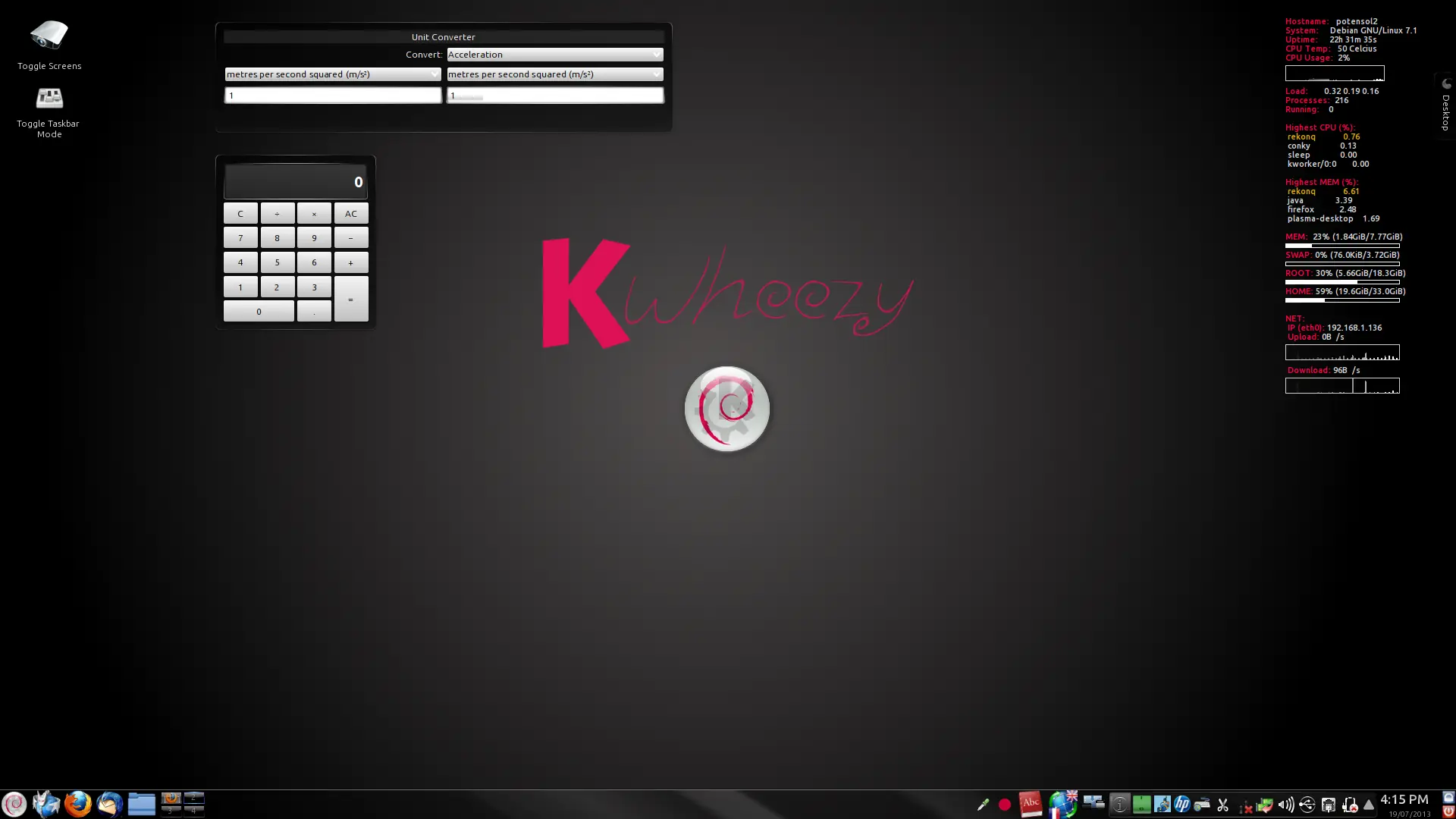Click calculator digit 1

[240, 287]
